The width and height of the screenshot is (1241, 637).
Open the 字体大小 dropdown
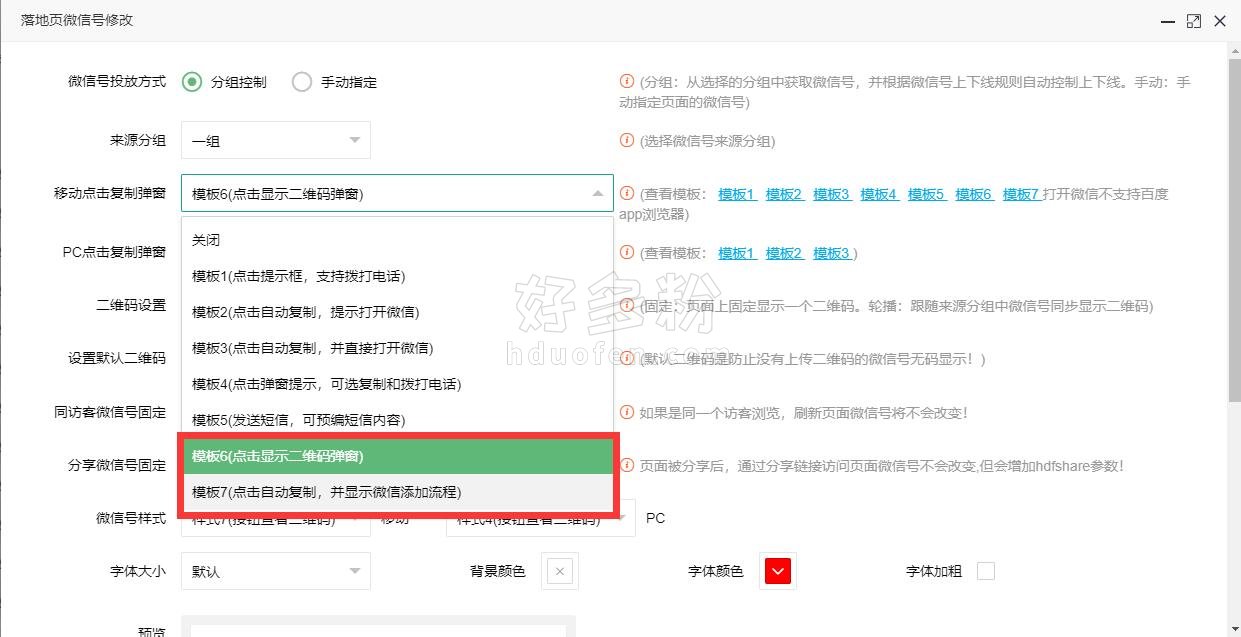point(275,572)
